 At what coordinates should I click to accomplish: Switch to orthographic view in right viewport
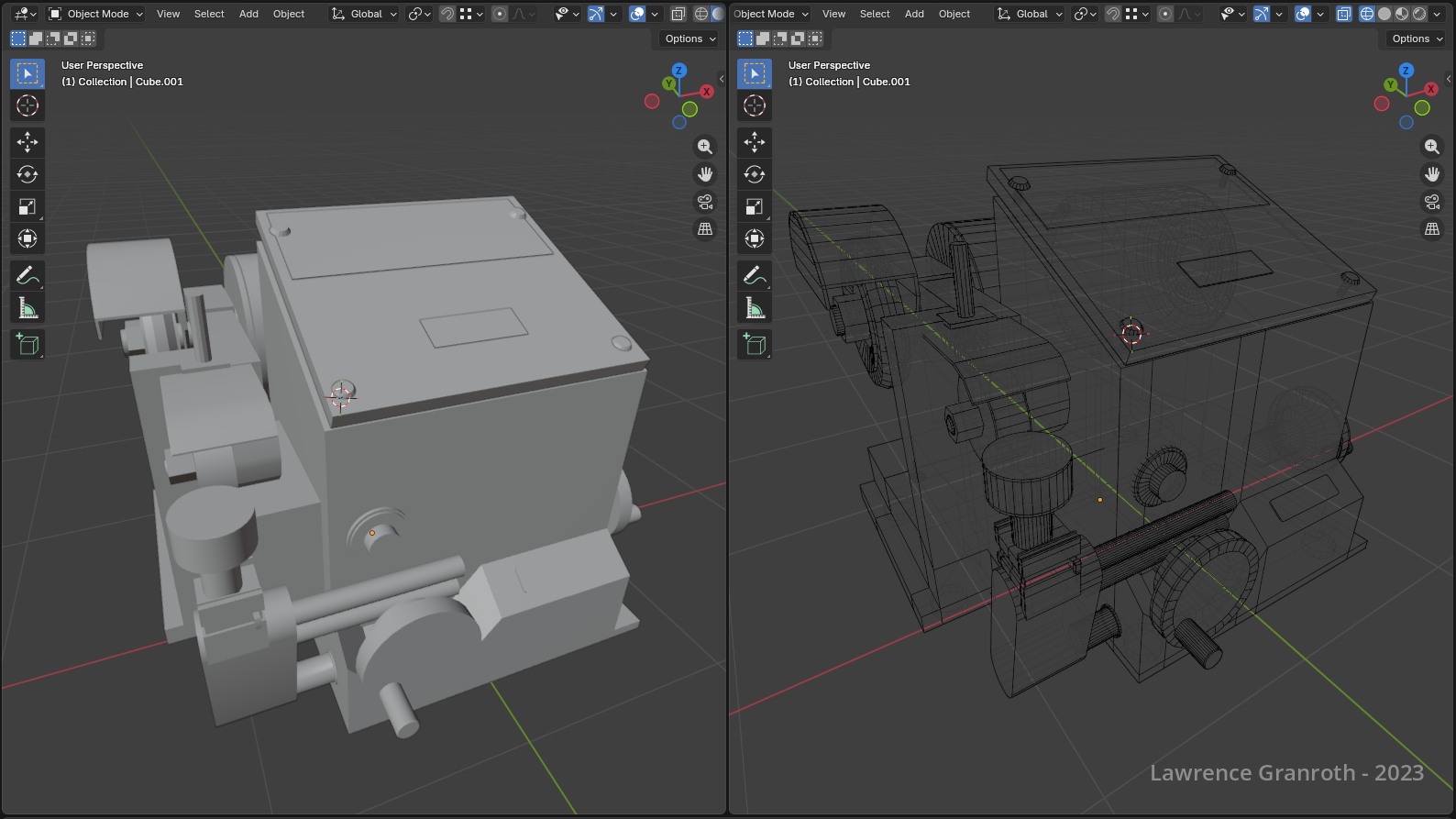tap(1432, 229)
